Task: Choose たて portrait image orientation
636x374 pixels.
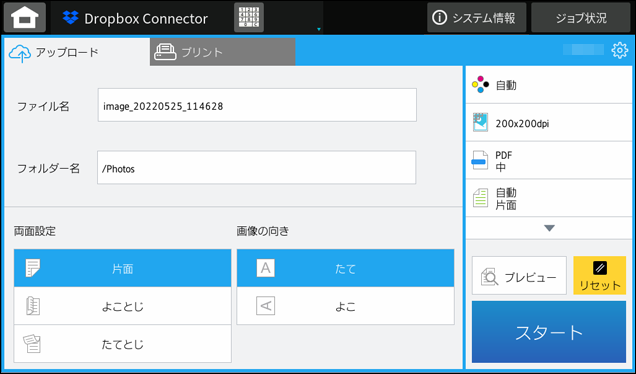Action: pyautogui.click(x=346, y=268)
